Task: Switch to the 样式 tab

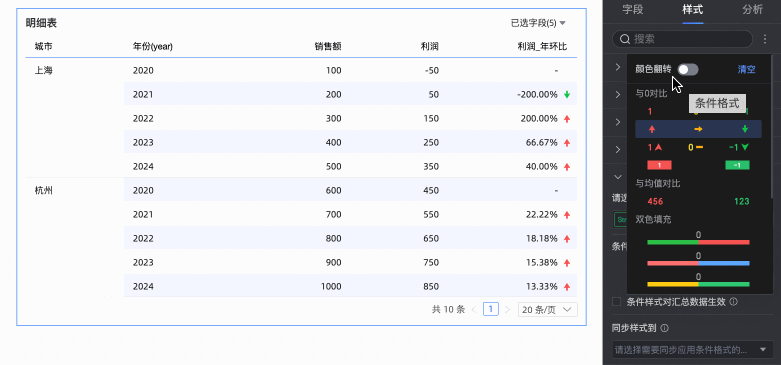Action: (693, 9)
